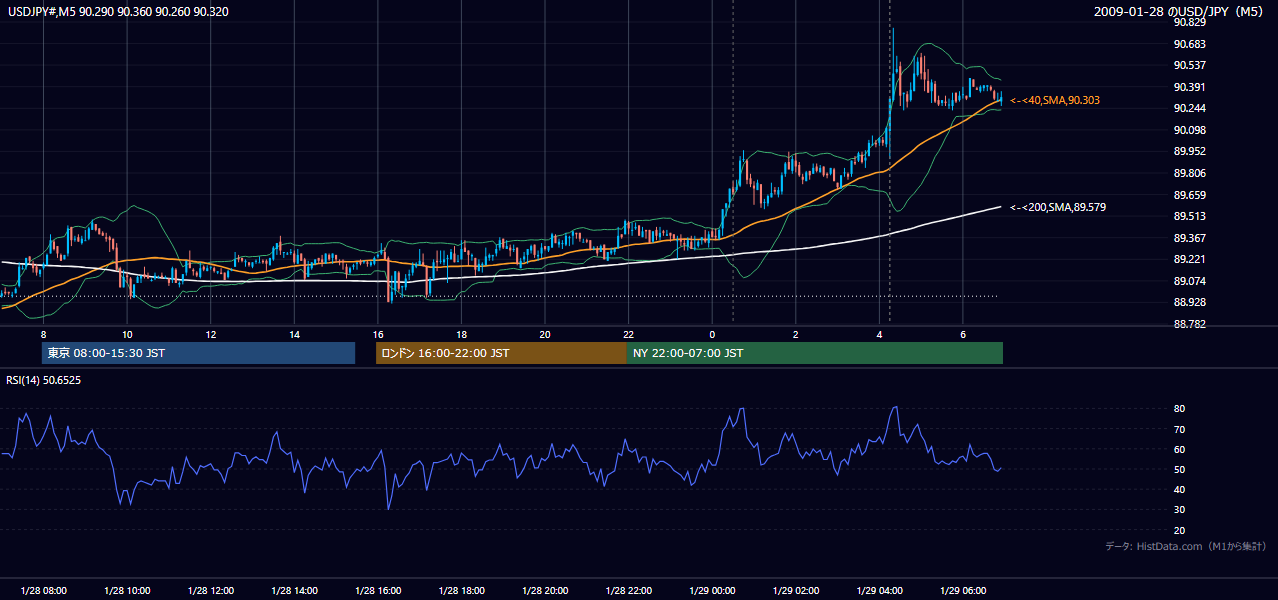Click price axis value 88.928
The width and height of the screenshot is (1278, 600).
(1190, 303)
